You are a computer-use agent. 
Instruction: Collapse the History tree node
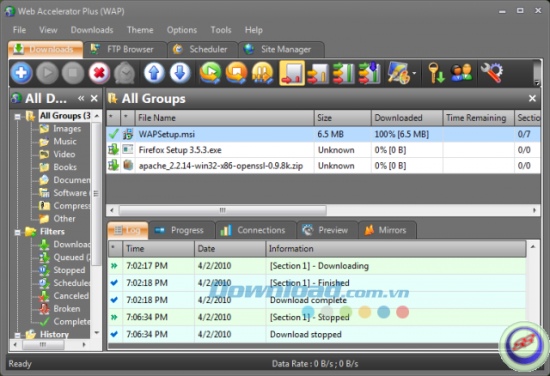coord(17,335)
